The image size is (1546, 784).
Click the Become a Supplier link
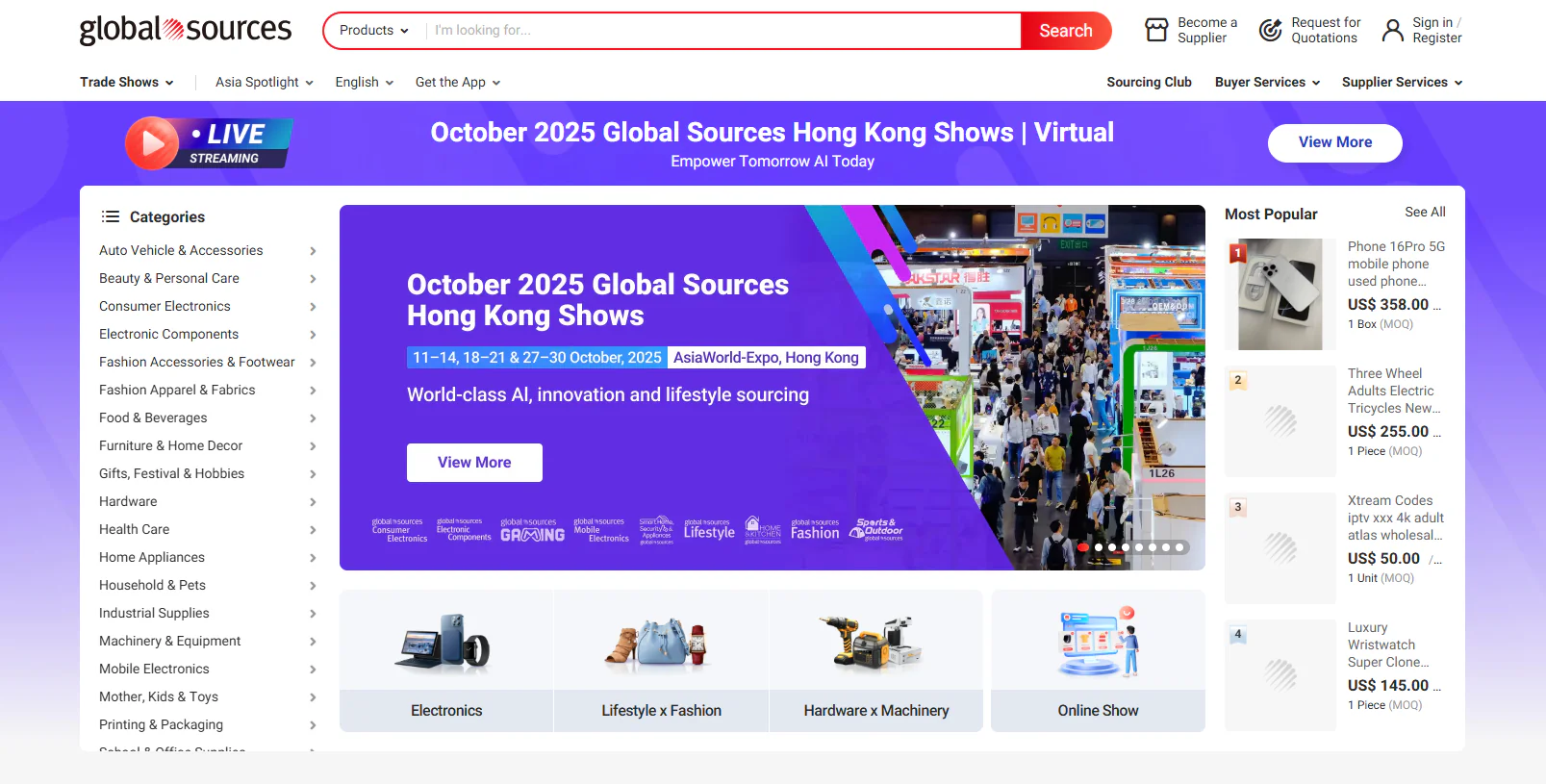coord(1206,31)
